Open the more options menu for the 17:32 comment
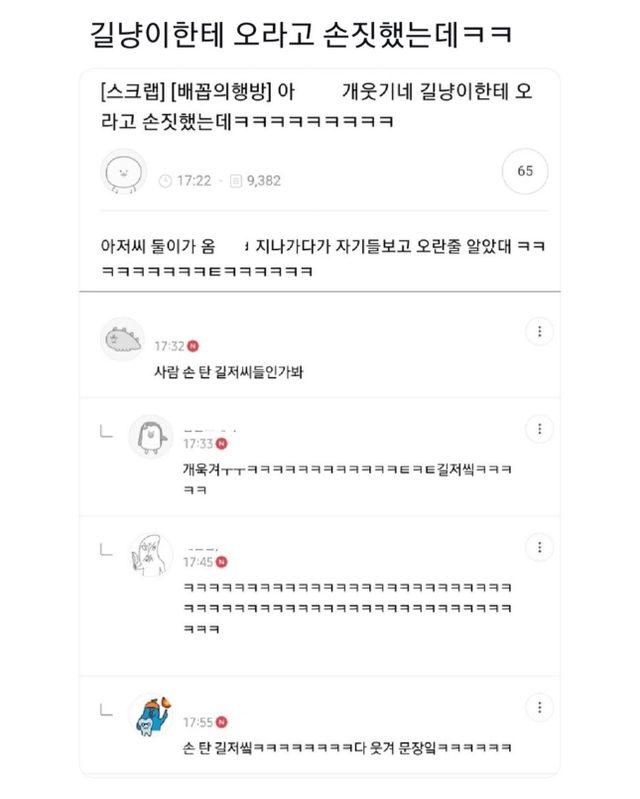Viewport: 640px width, 799px height. tap(539, 332)
